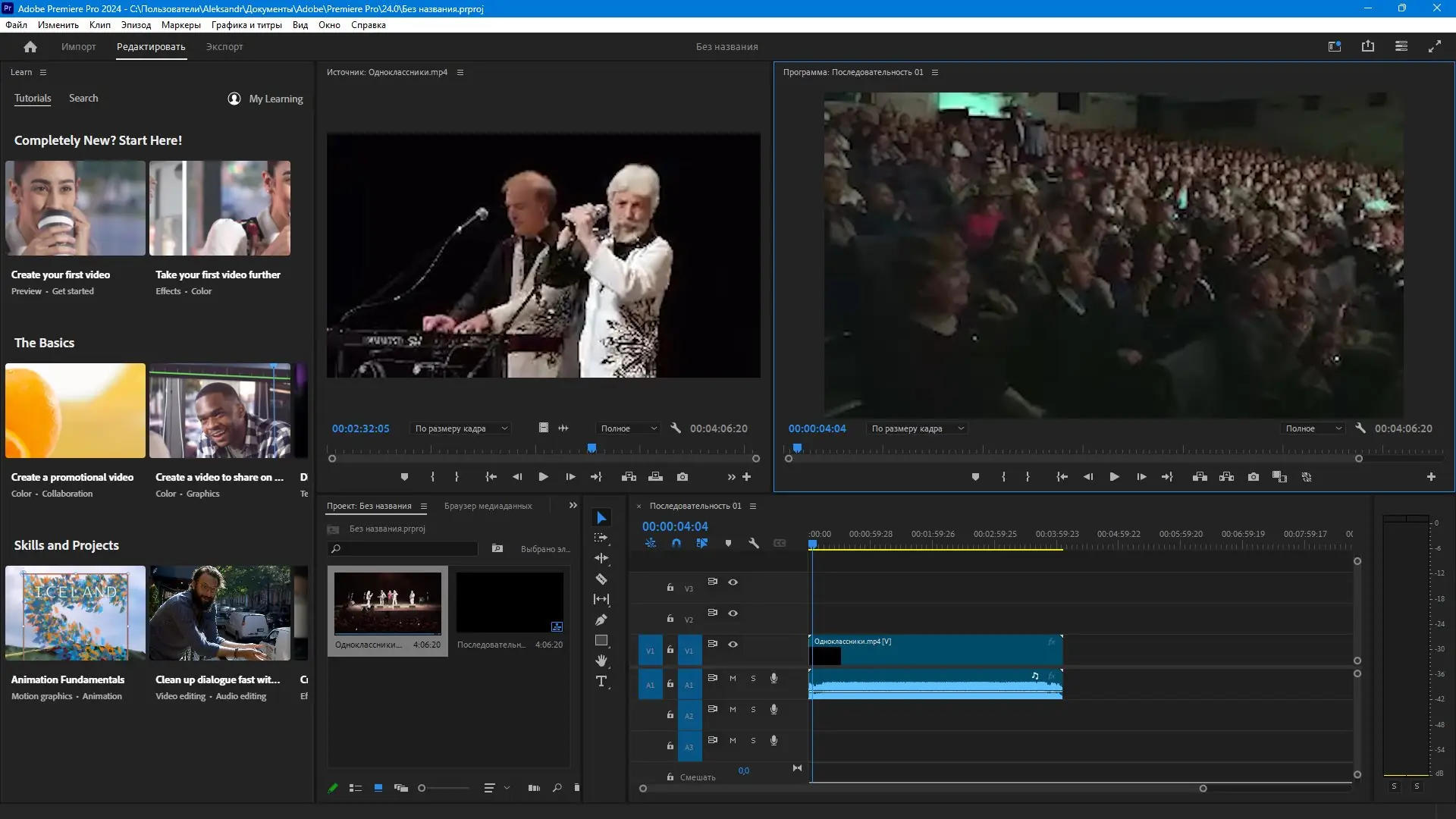Click Export Frame camera in Program monitor

[x=1254, y=477]
